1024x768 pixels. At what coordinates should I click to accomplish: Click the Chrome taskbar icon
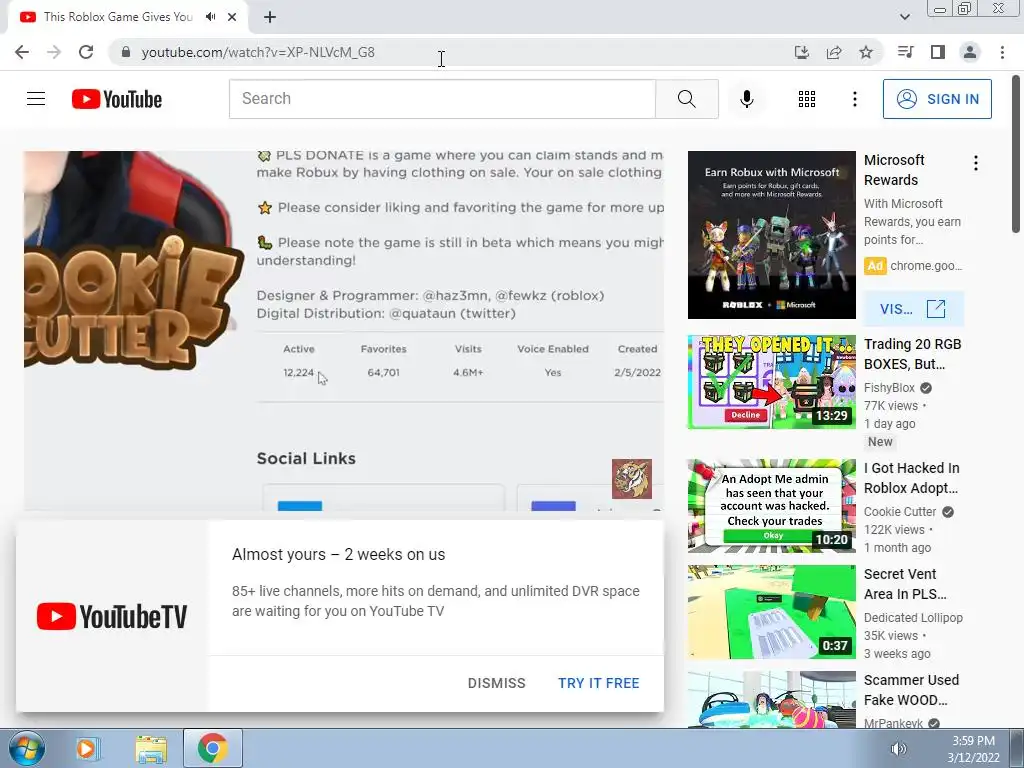213,748
